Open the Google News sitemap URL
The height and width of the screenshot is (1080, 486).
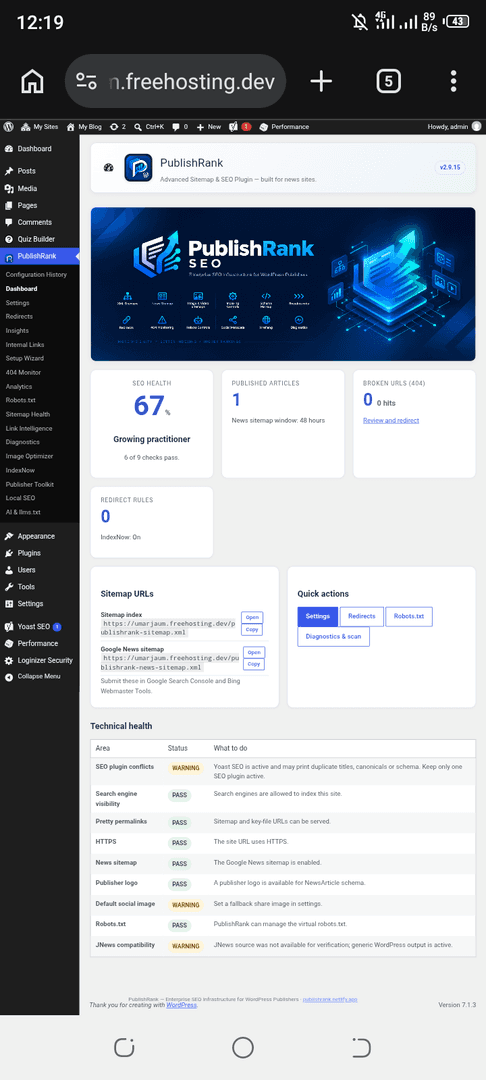click(x=254, y=652)
